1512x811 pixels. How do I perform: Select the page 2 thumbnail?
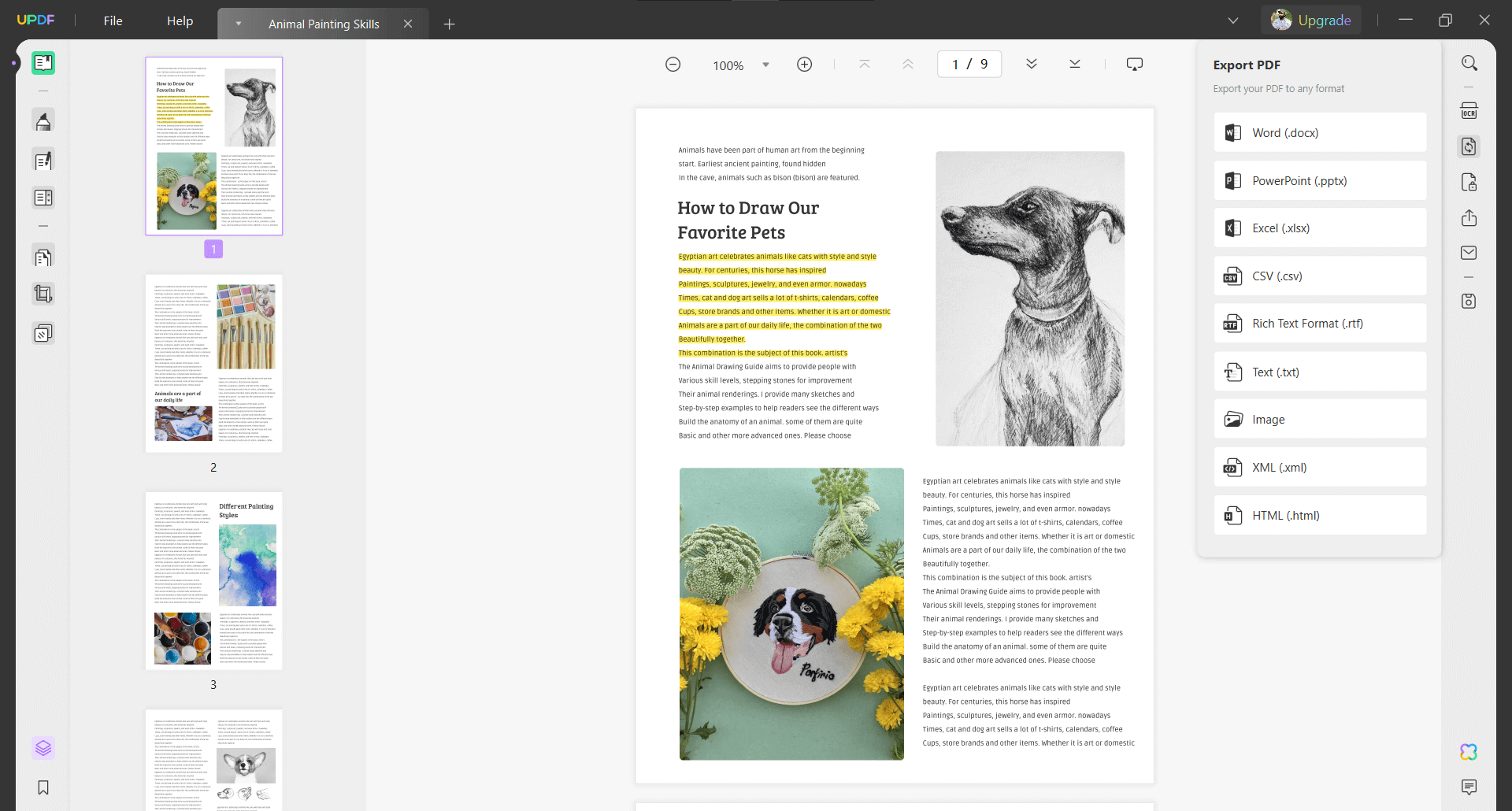pyautogui.click(x=213, y=363)
